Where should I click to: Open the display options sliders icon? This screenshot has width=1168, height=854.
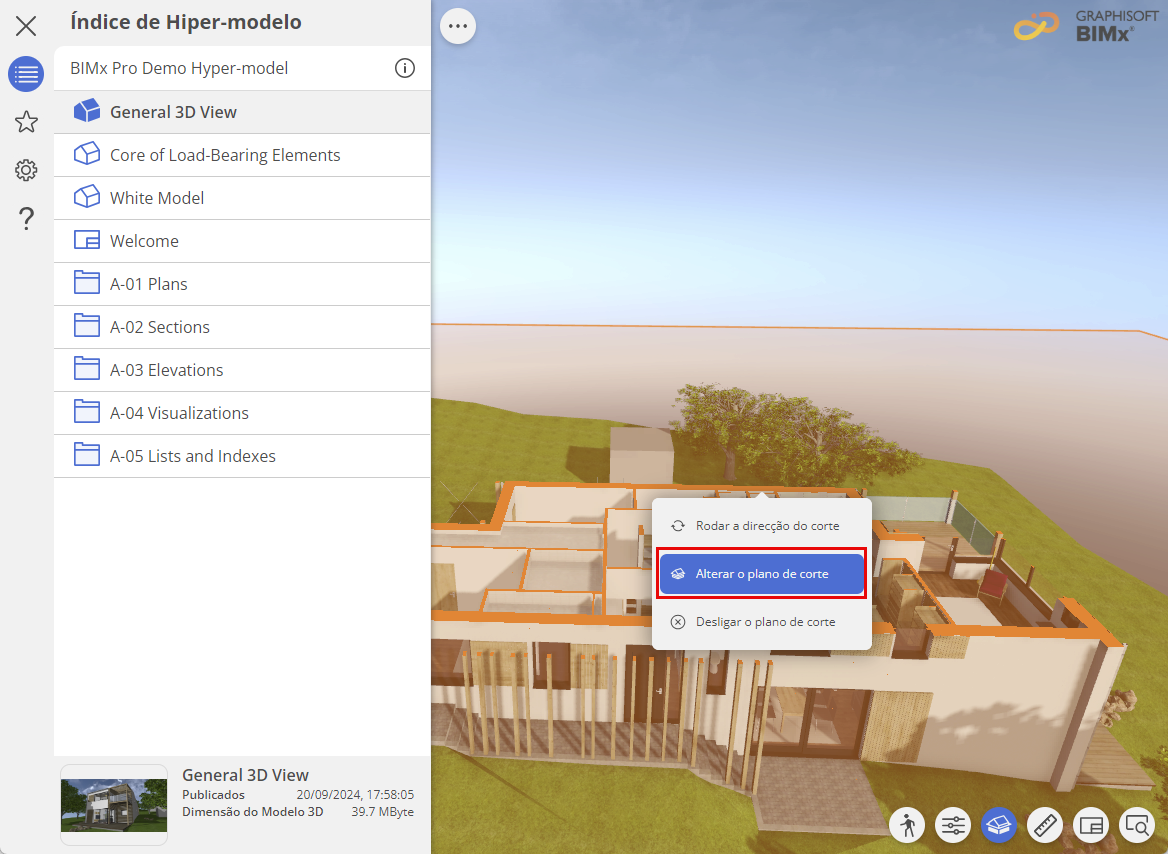[953, 825]
